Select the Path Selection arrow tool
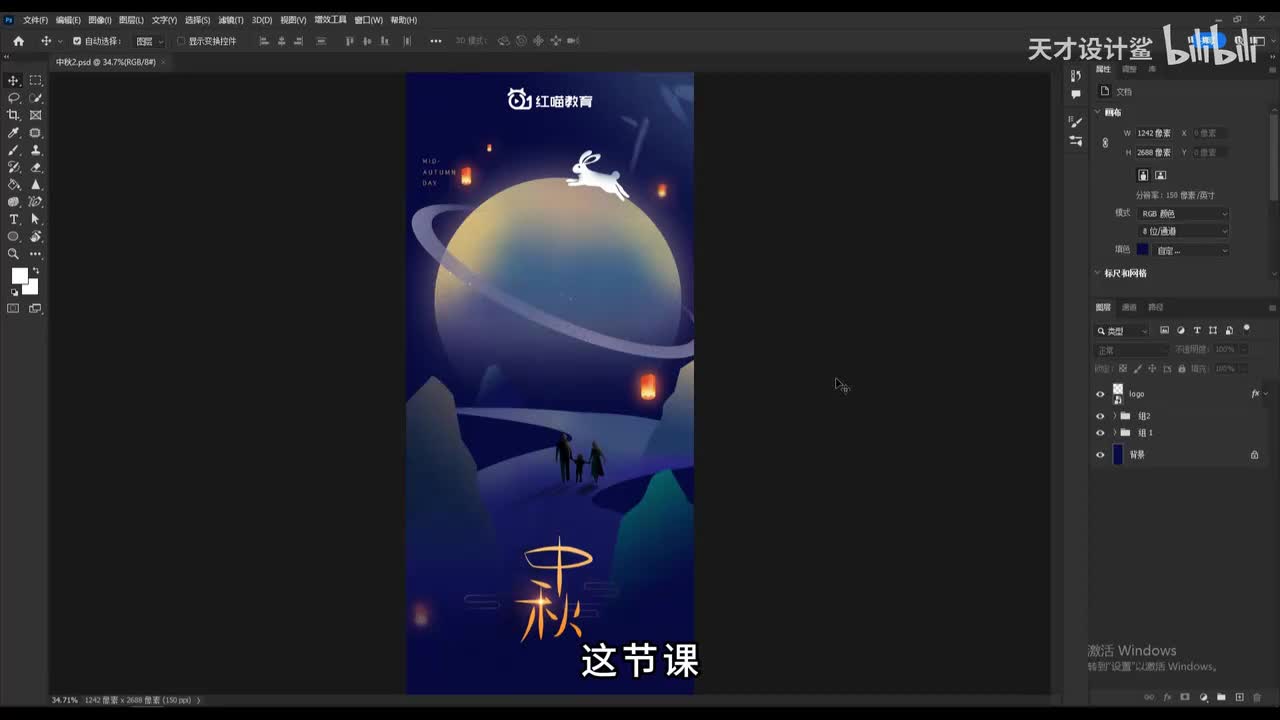The height and width of the screenshot is (720, 1280). click(x=36, y=219)
